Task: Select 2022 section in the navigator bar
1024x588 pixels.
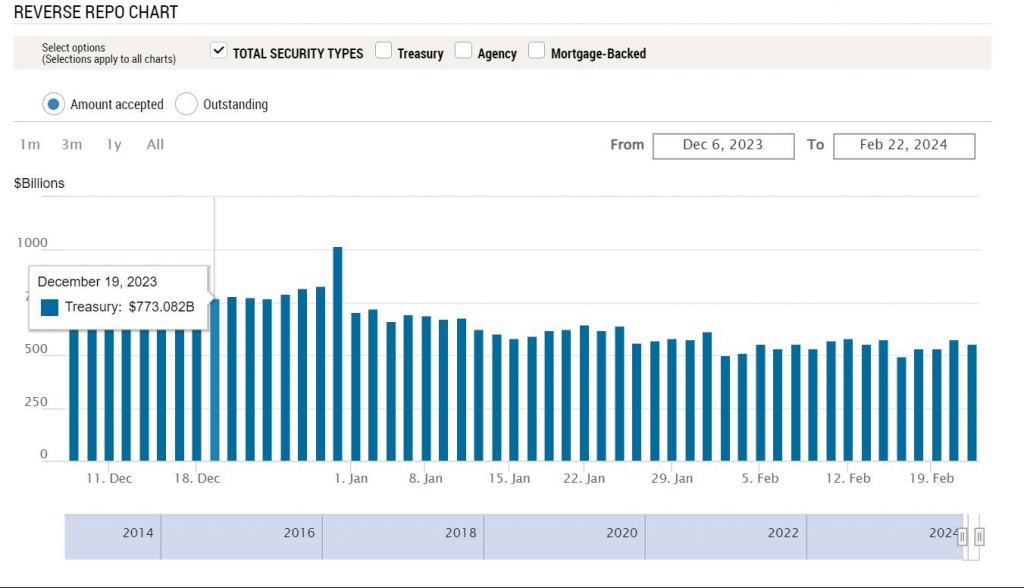Action: click(x=783, y=534)
